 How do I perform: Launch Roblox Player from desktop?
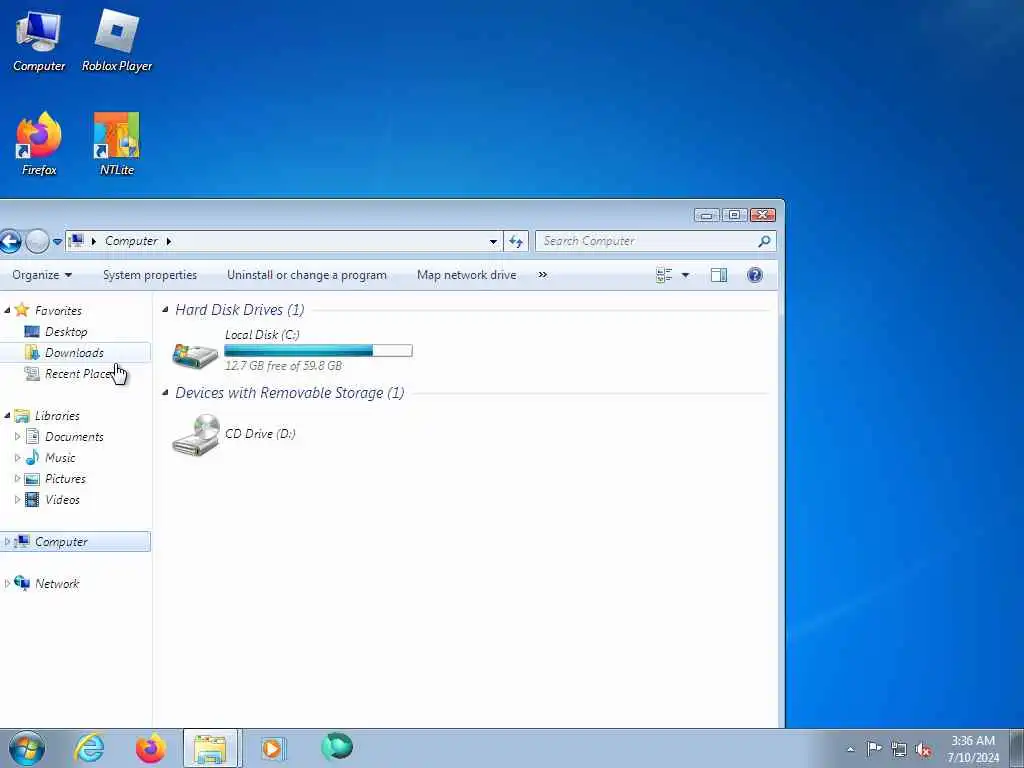pyautogui.click(x=117, y=40)
